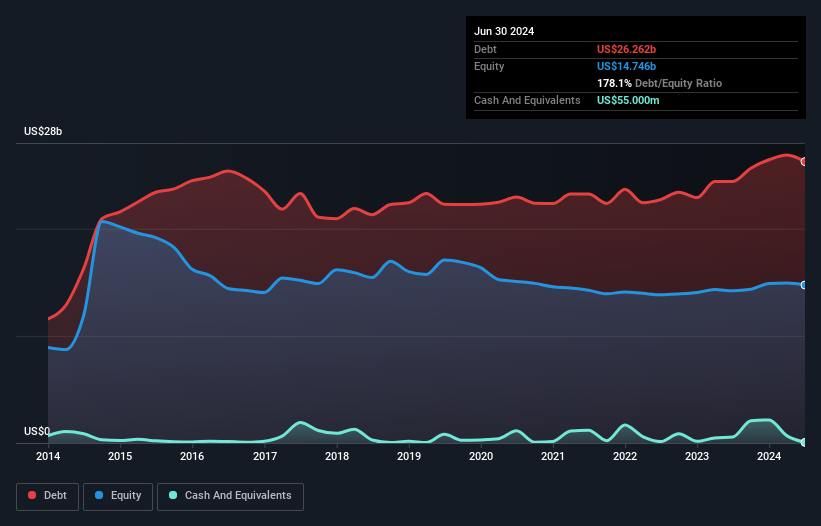
Task: Click the 2022 x-axis label
Action: pos(625,456)
